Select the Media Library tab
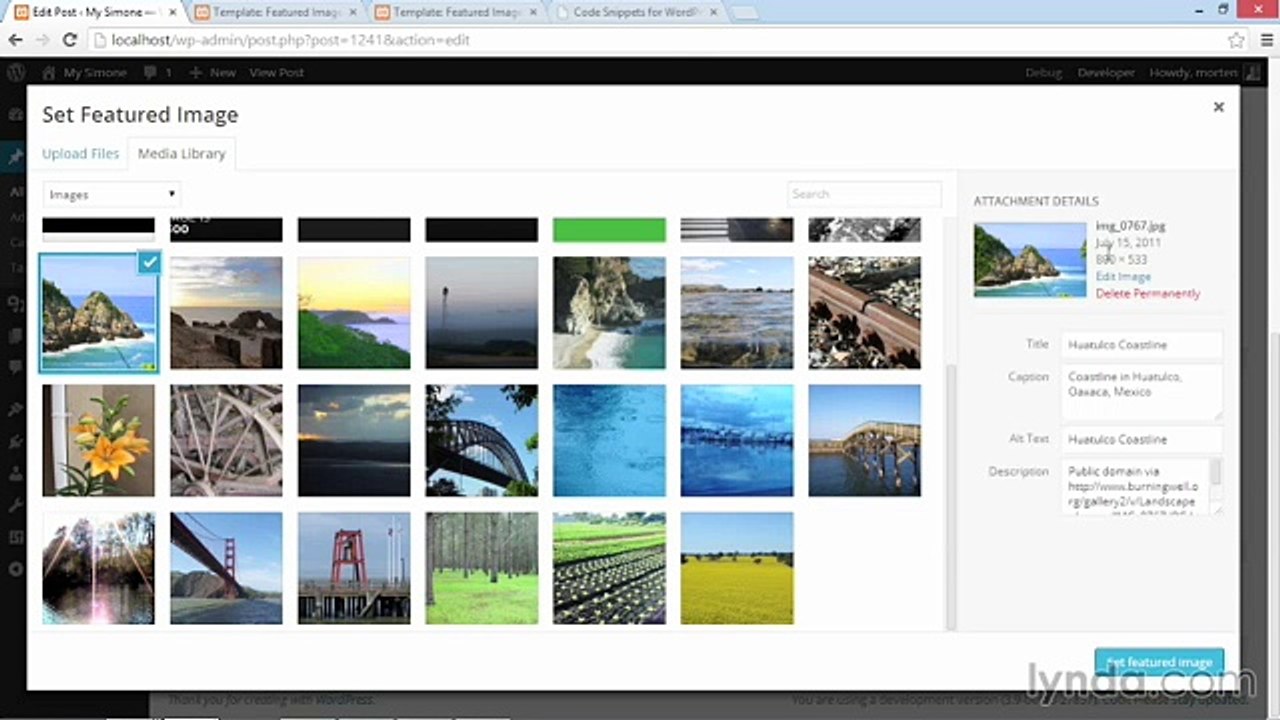Screen dimensions: 1280x720 coord(181,153)
